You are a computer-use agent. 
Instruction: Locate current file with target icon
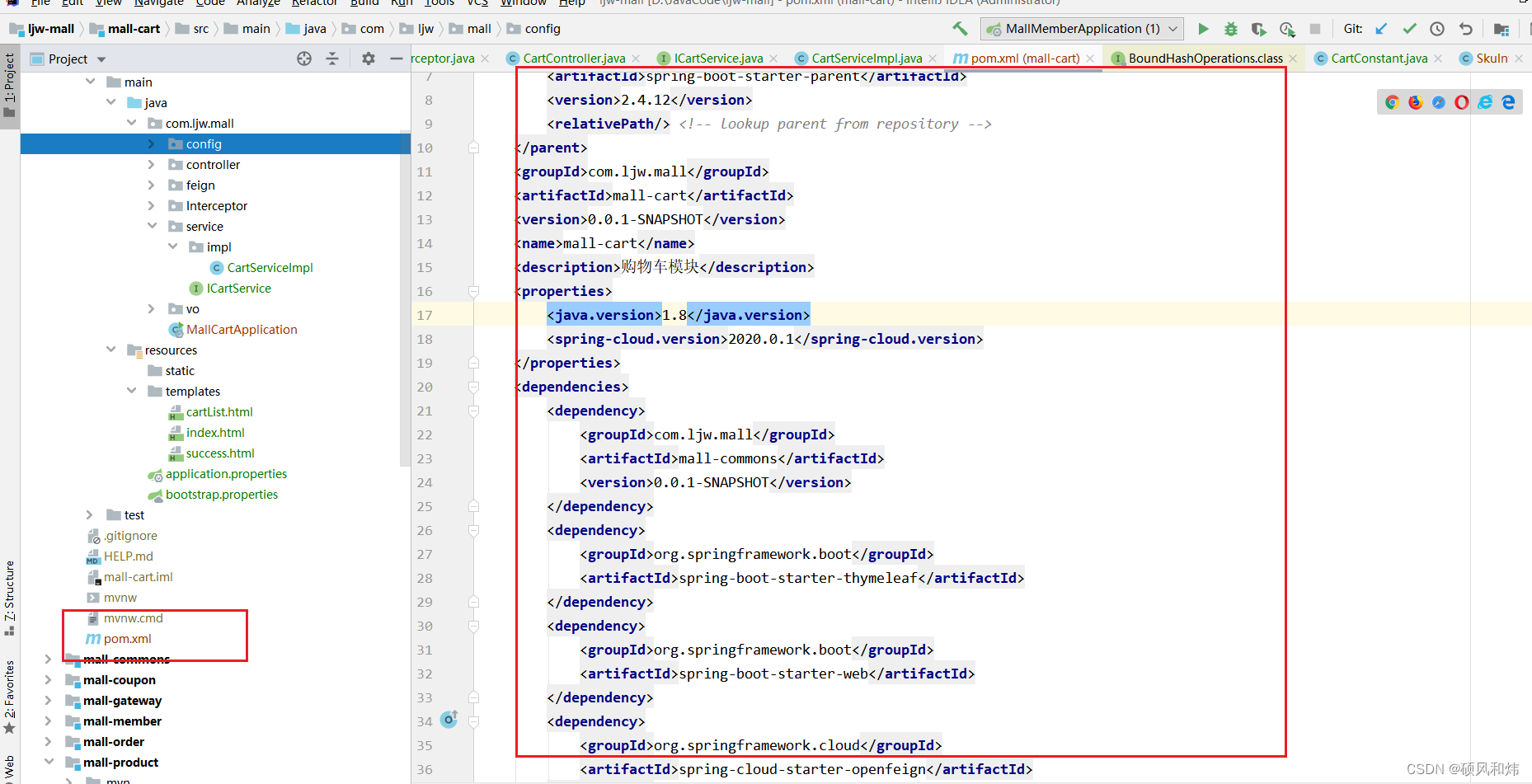pyautogui.click(x=304, y=59)
